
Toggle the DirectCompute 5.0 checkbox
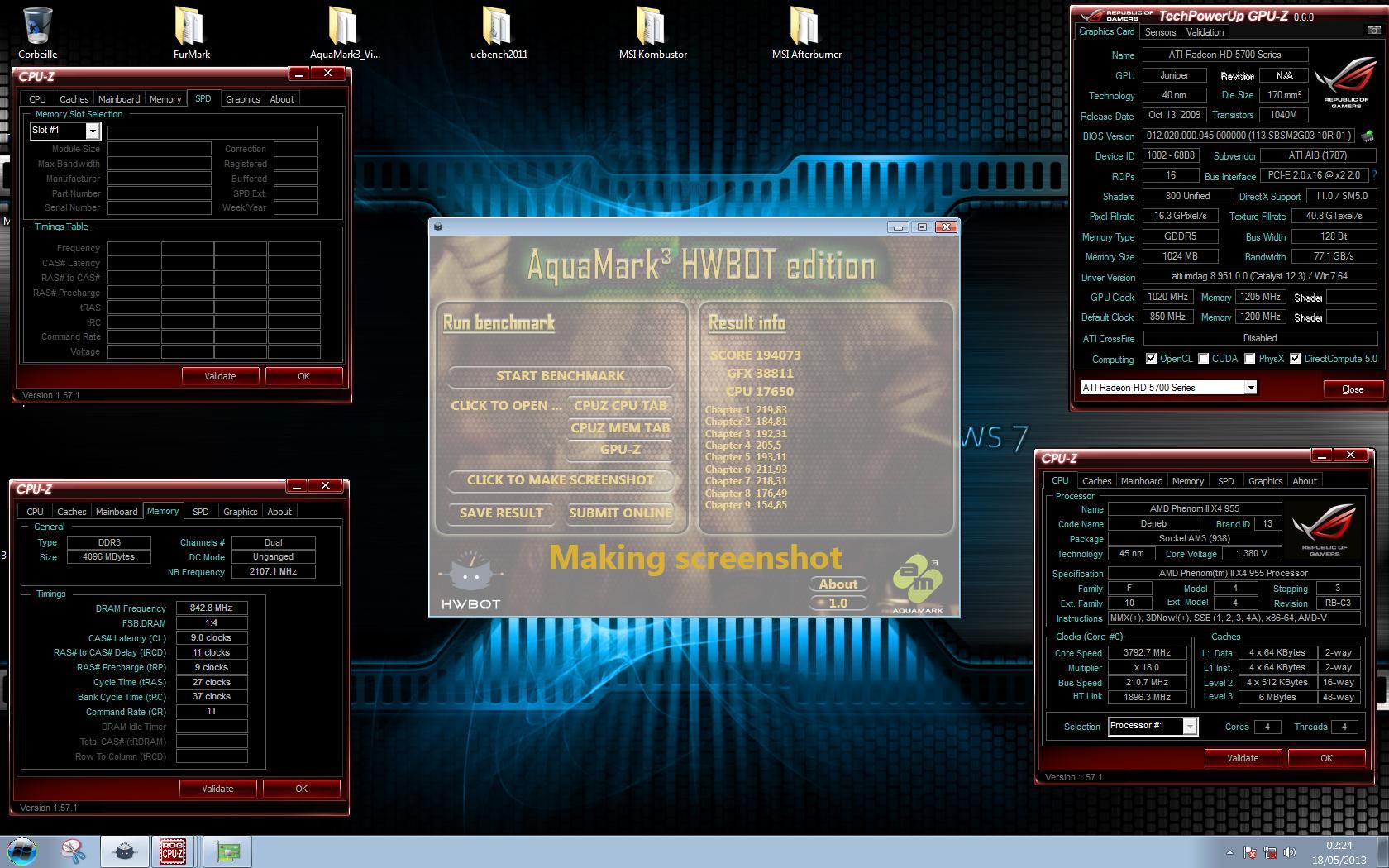click(1295, 359)
